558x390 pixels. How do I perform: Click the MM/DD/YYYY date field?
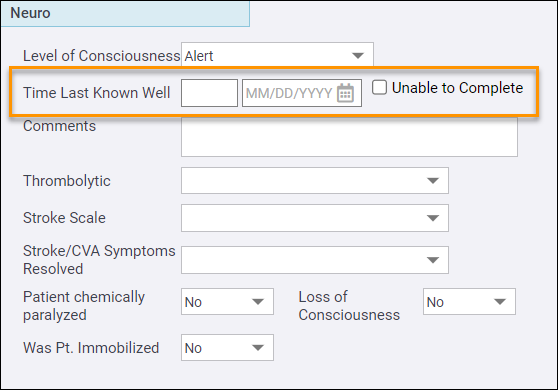[x=302, y=93]
